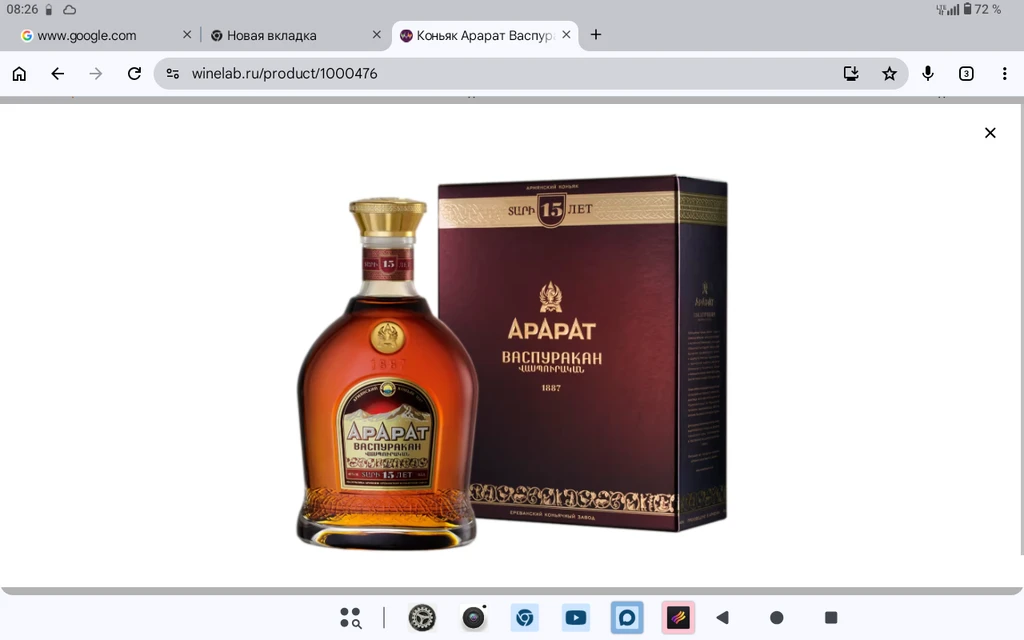This screenshot has height=640, width=1024.
Task: Open site info icon in address bar
Action: (172, 74)
